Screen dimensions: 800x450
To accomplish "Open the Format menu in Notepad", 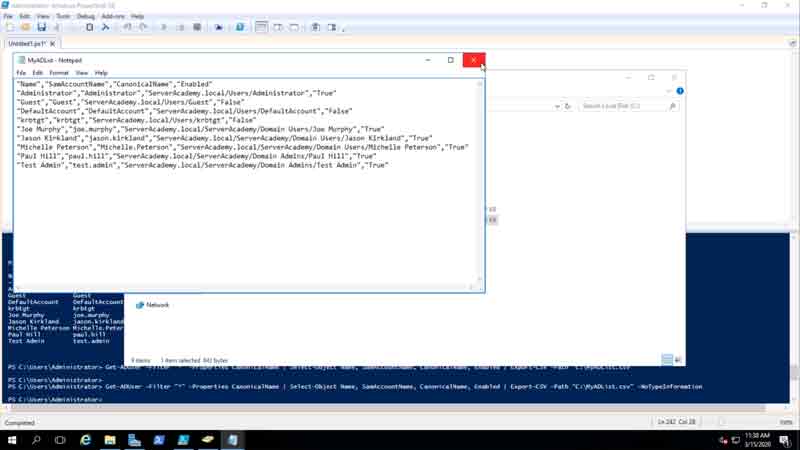I will pos(59,73).
